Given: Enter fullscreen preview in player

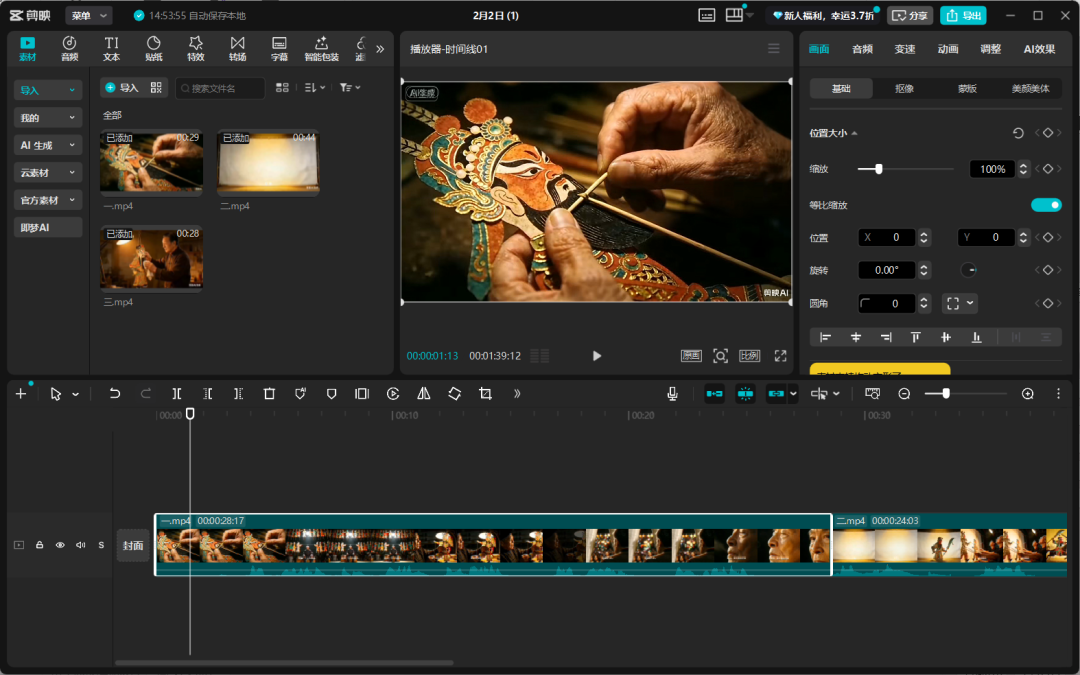Looking at the screenshot, I should pyautogui.click(x=780, y=356).
